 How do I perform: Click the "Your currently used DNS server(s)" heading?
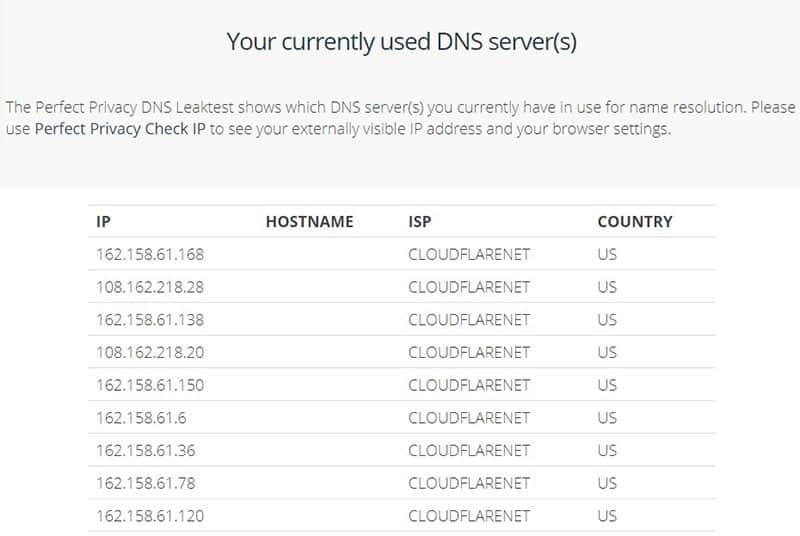(x=401, y=42)
